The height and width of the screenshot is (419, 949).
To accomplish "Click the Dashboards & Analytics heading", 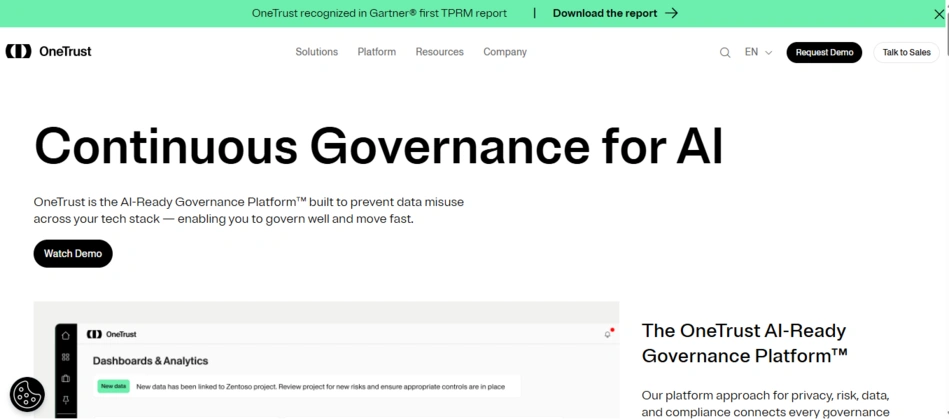I will click(150, 361).
